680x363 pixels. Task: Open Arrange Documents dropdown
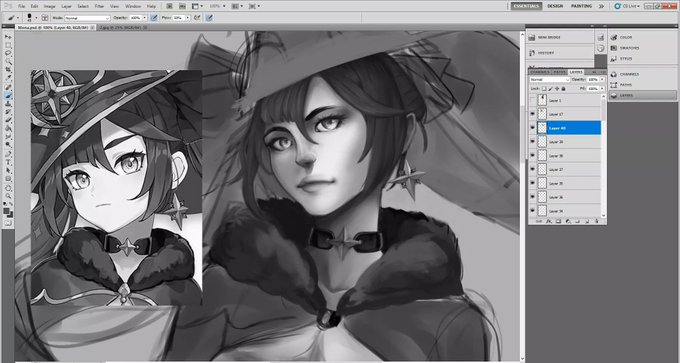click(x=237, y=6)
